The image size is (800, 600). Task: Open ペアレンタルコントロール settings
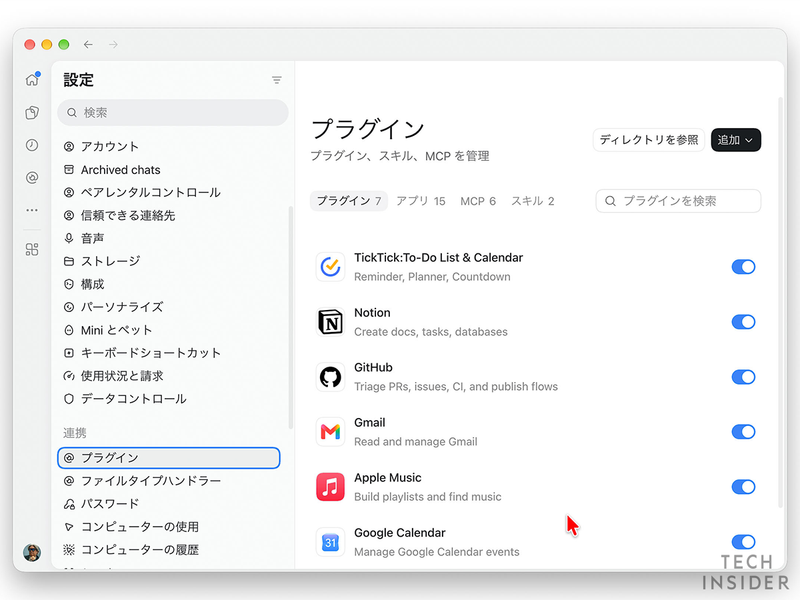coord(169,192)
